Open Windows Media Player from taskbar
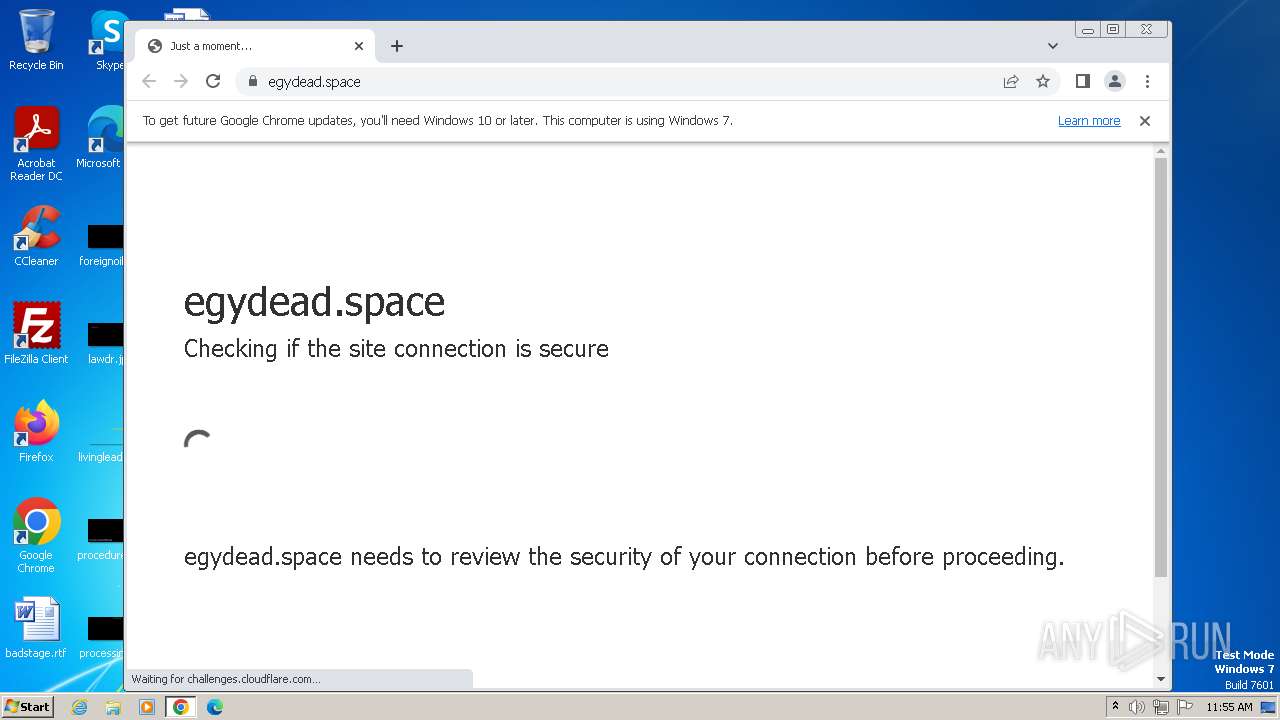 (x=147, y=707)
